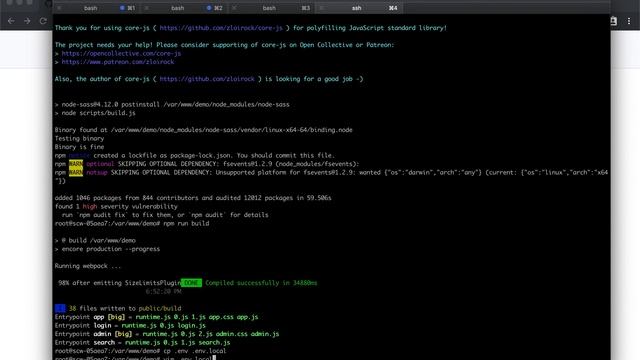
Task: Click 'encore production --progress' line
Action: click(x=107, y=249)
